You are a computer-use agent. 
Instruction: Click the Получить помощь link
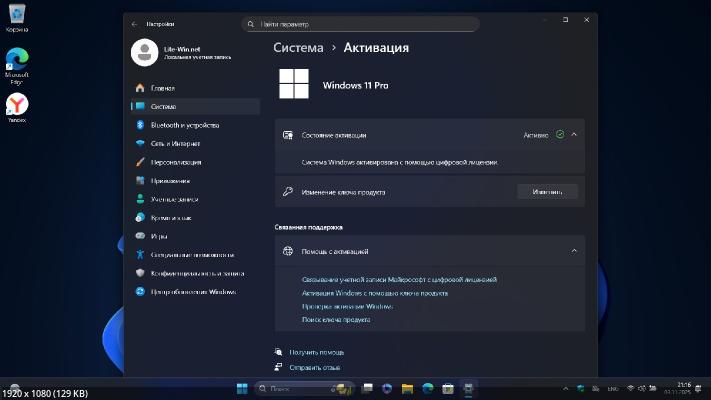click(317, 352)
